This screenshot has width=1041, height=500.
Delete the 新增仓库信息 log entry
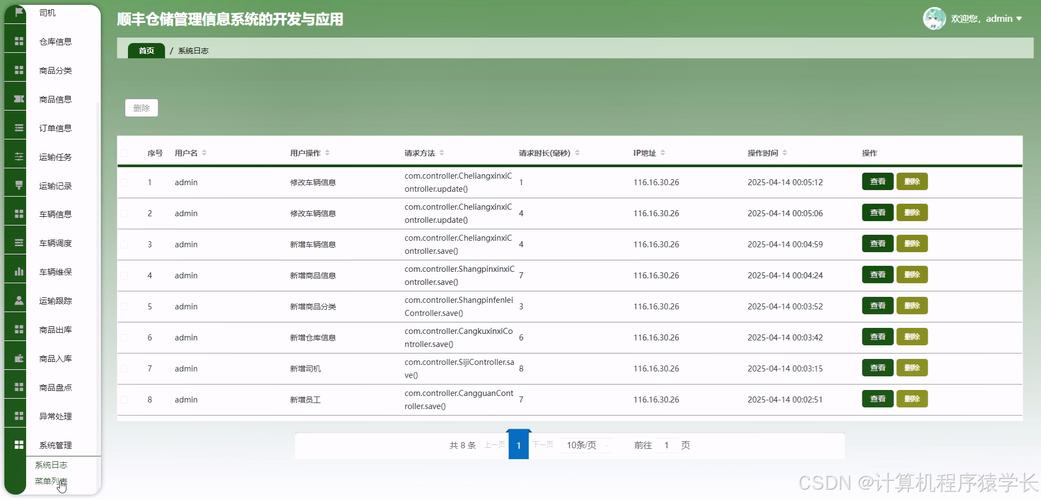912,337
